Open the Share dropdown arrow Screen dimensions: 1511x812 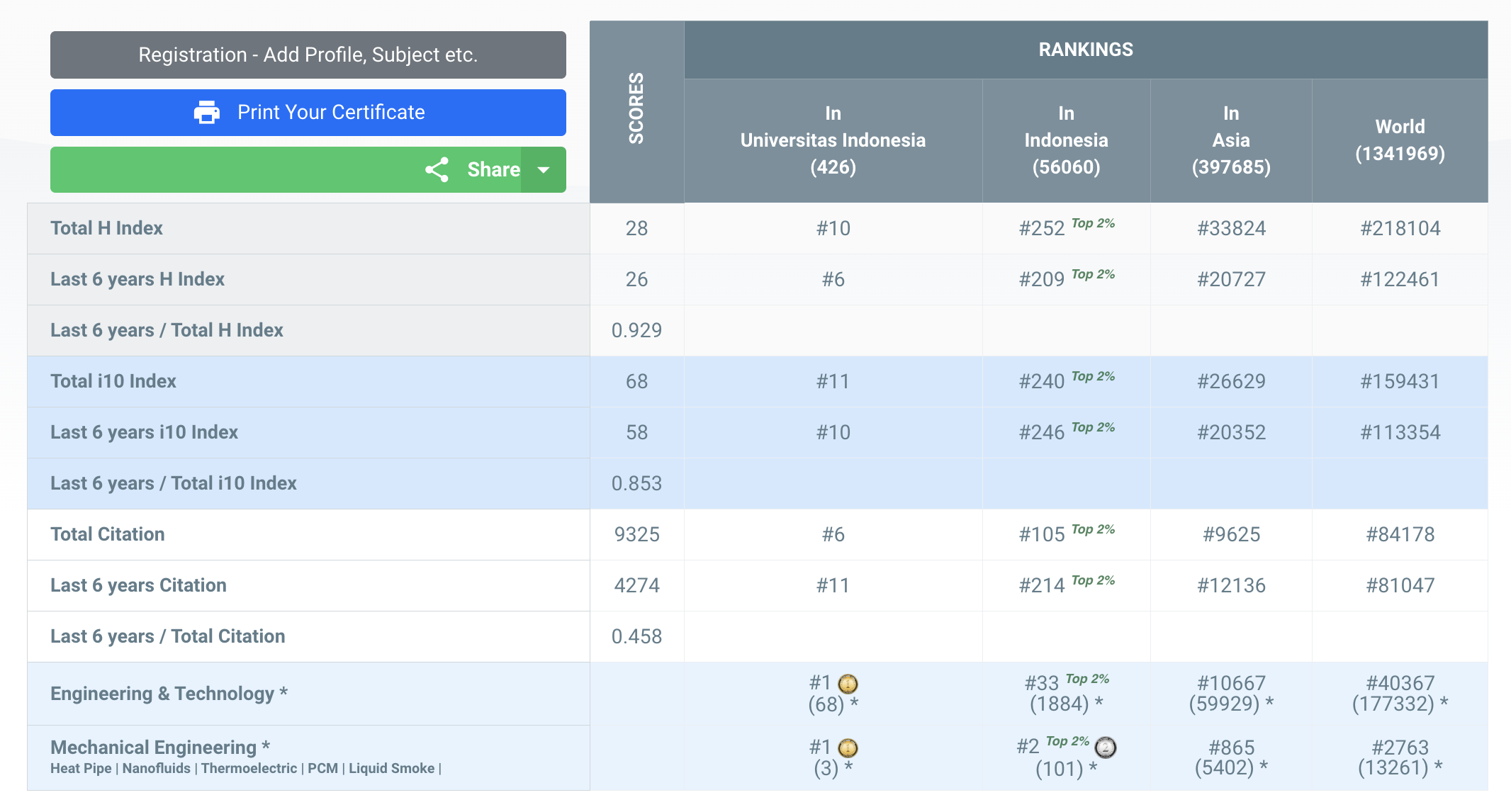(x=544, y=170)
